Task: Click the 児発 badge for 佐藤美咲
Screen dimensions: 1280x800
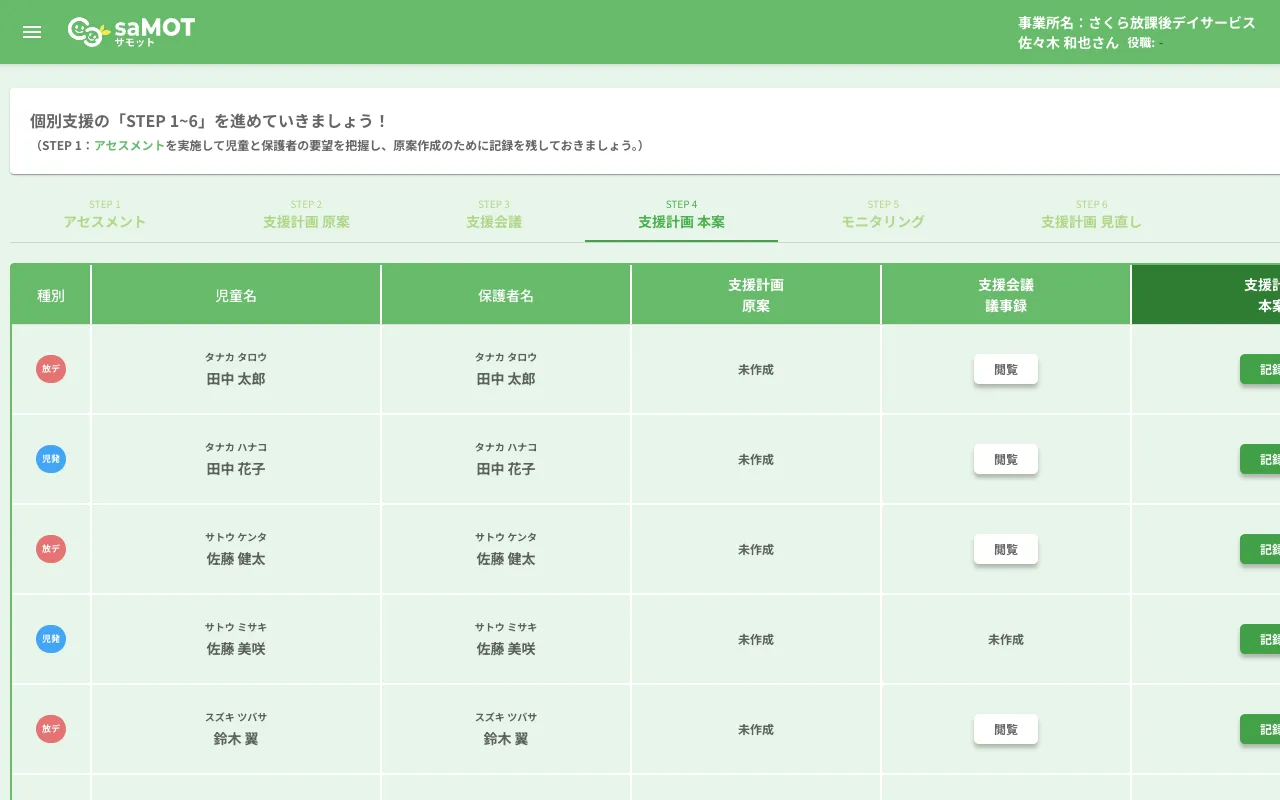Action: point(51,639)
